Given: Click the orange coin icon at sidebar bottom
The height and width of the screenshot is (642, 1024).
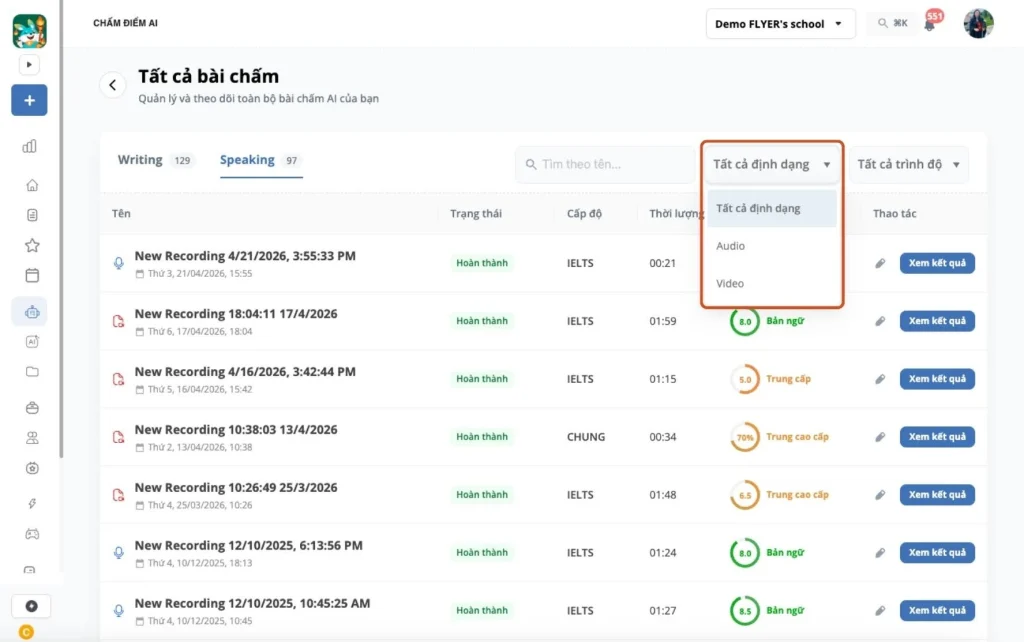Looking at the screenshot, I should tap(26, 632).
